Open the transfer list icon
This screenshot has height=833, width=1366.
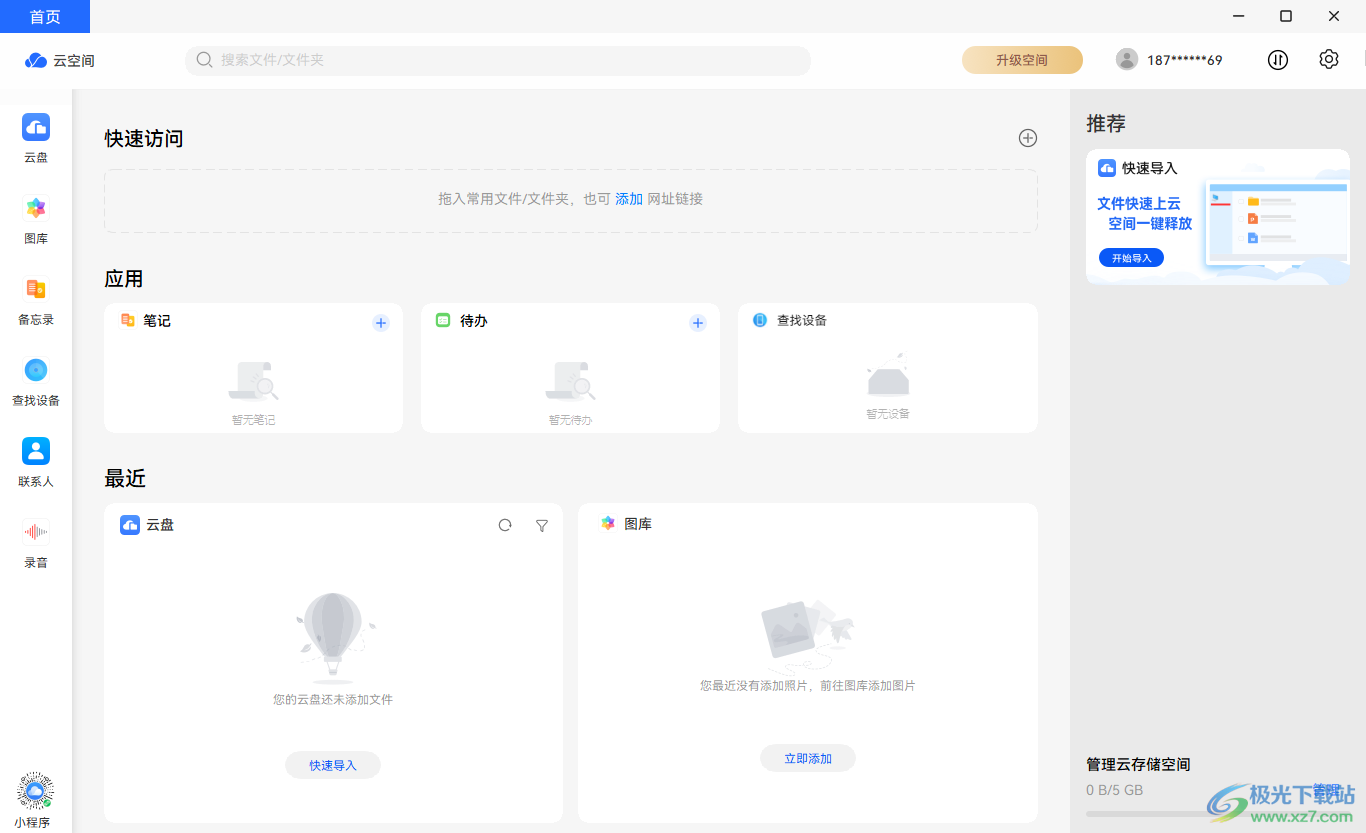tap(1278, 60)
